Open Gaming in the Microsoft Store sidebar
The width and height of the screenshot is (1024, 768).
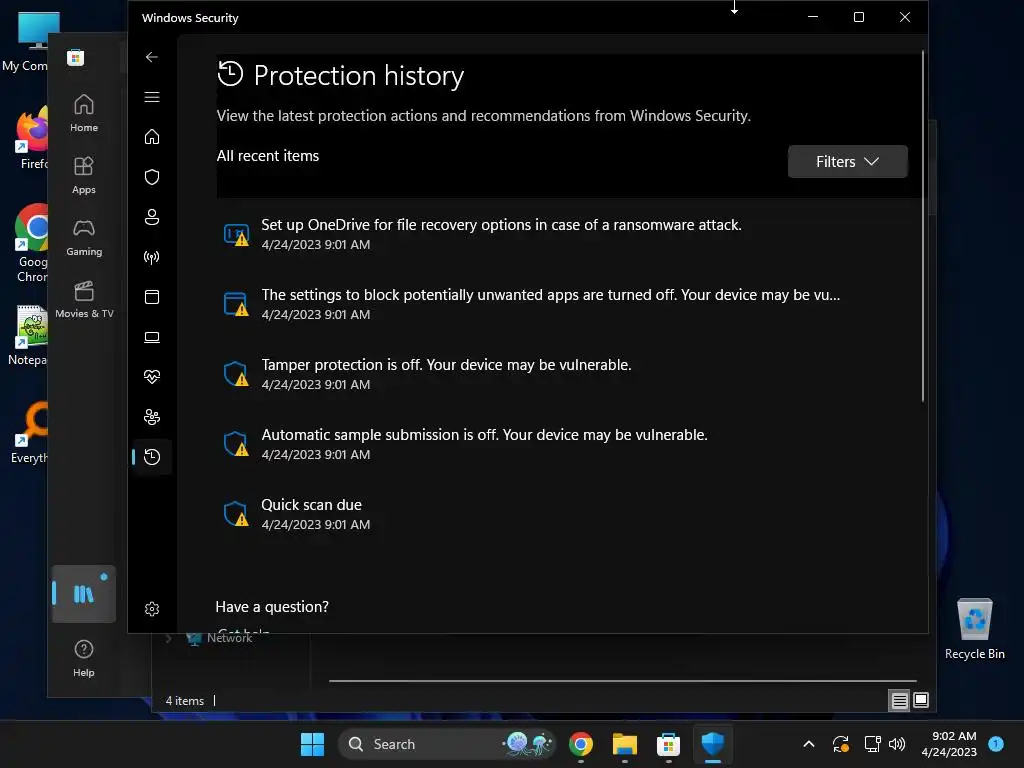tap(84, 238)
